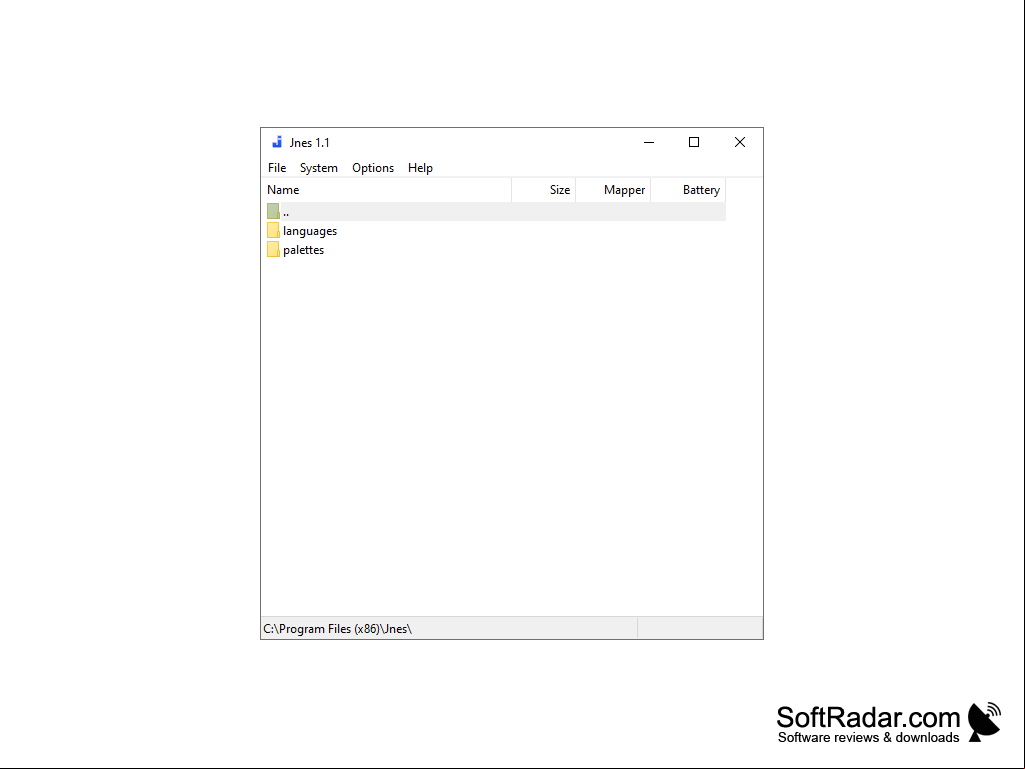
Task: Open the Options menu
Action: (x=373, y=168)
